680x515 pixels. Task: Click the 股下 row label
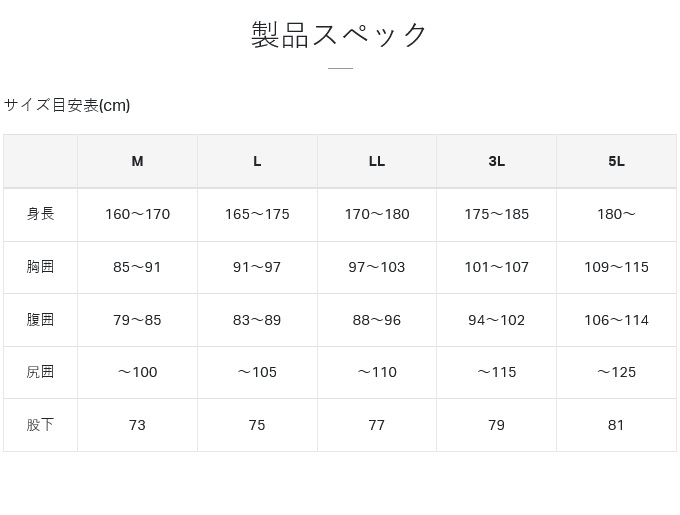[x=40, y=425]
